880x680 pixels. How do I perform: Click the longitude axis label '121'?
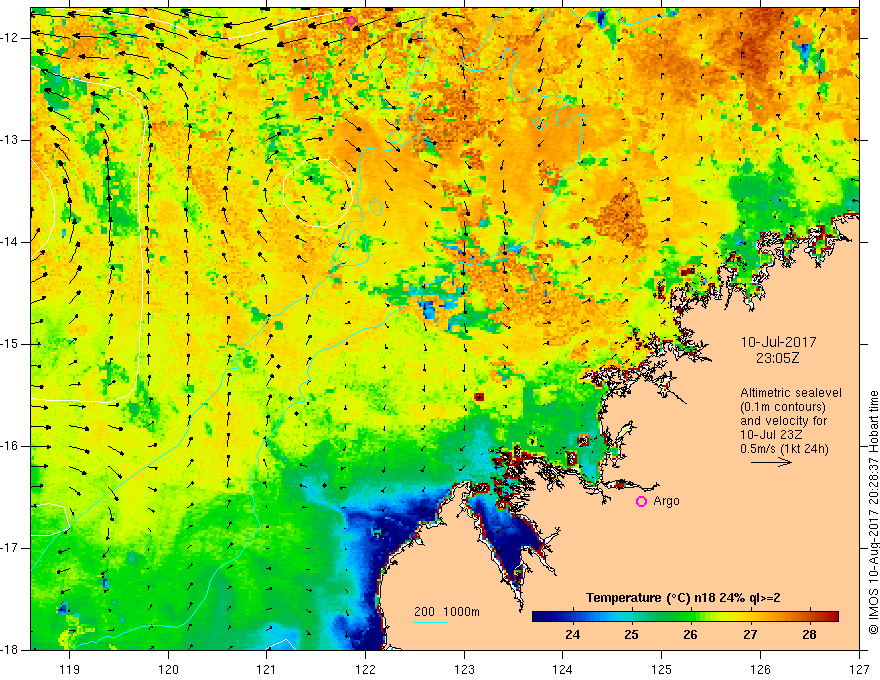click(x=267, y=669)
